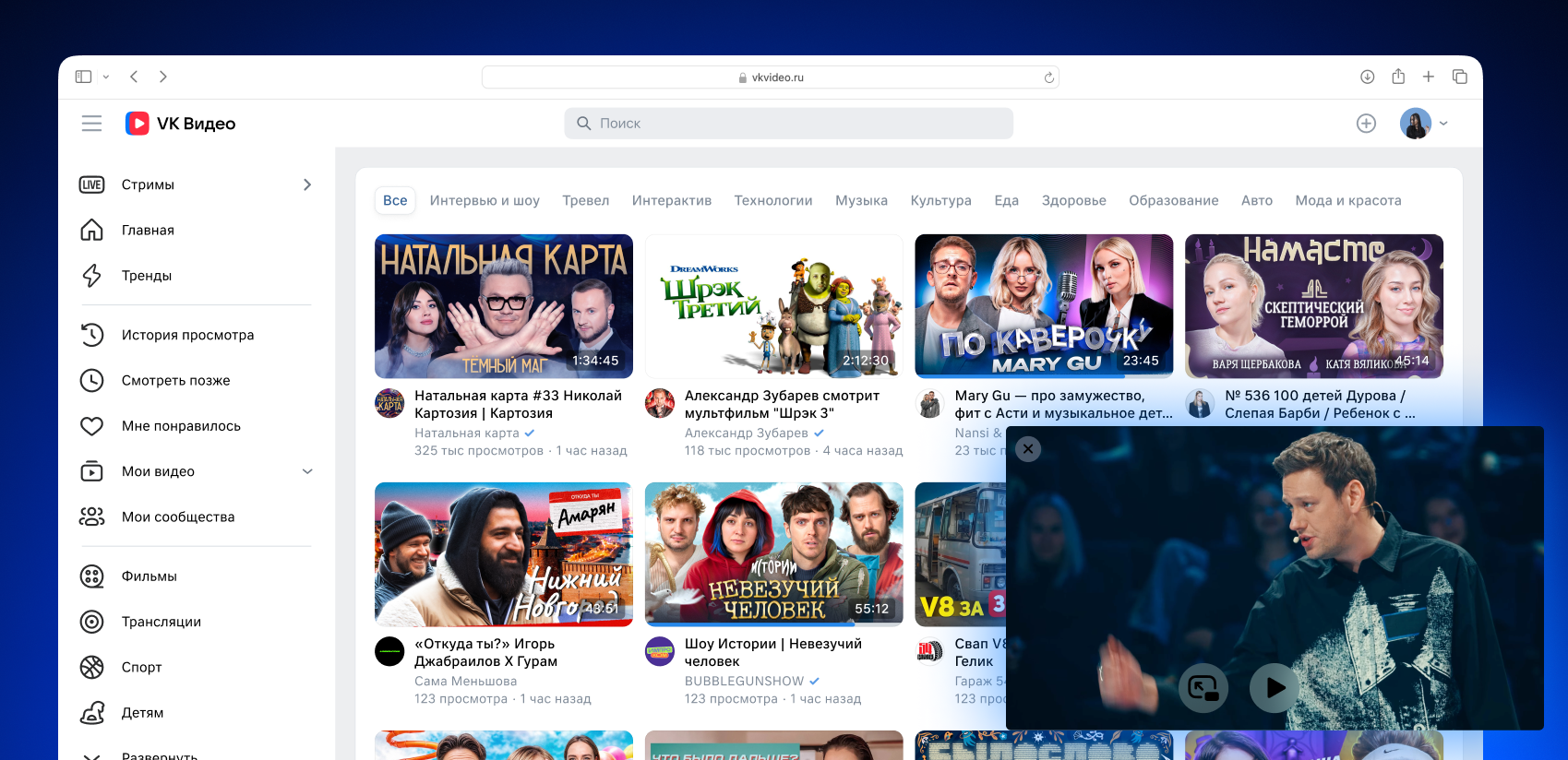Switch to Технологии tab

tap(773, 200)
